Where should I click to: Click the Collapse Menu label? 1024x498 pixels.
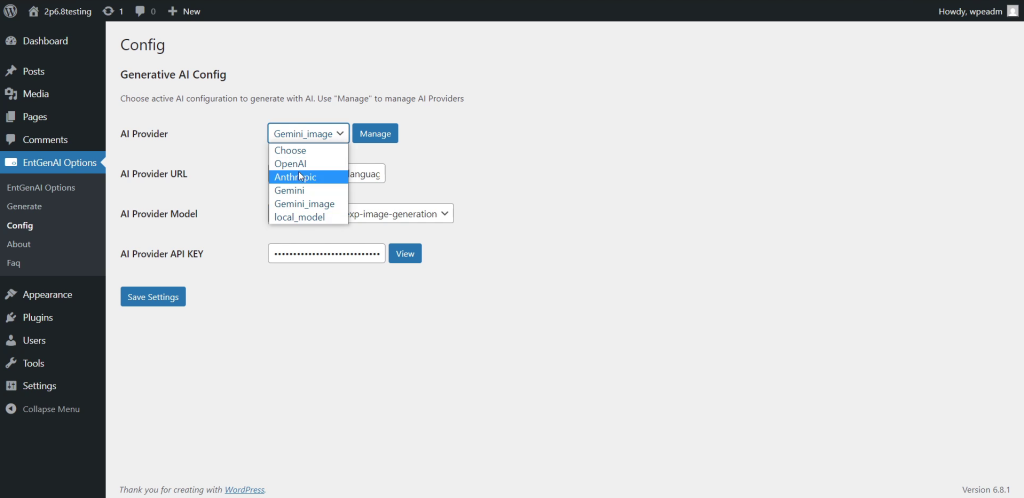click(x=51, y=409)
